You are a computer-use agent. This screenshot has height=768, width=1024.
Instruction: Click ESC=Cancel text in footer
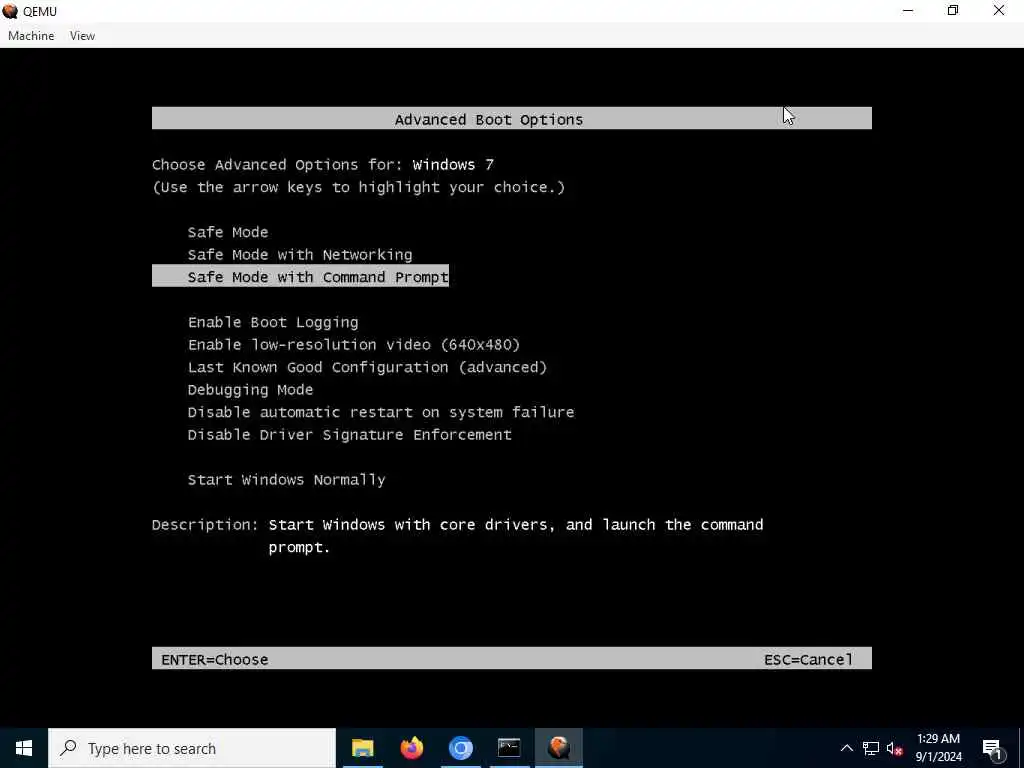pyautogui.click(x=808, y=660)
